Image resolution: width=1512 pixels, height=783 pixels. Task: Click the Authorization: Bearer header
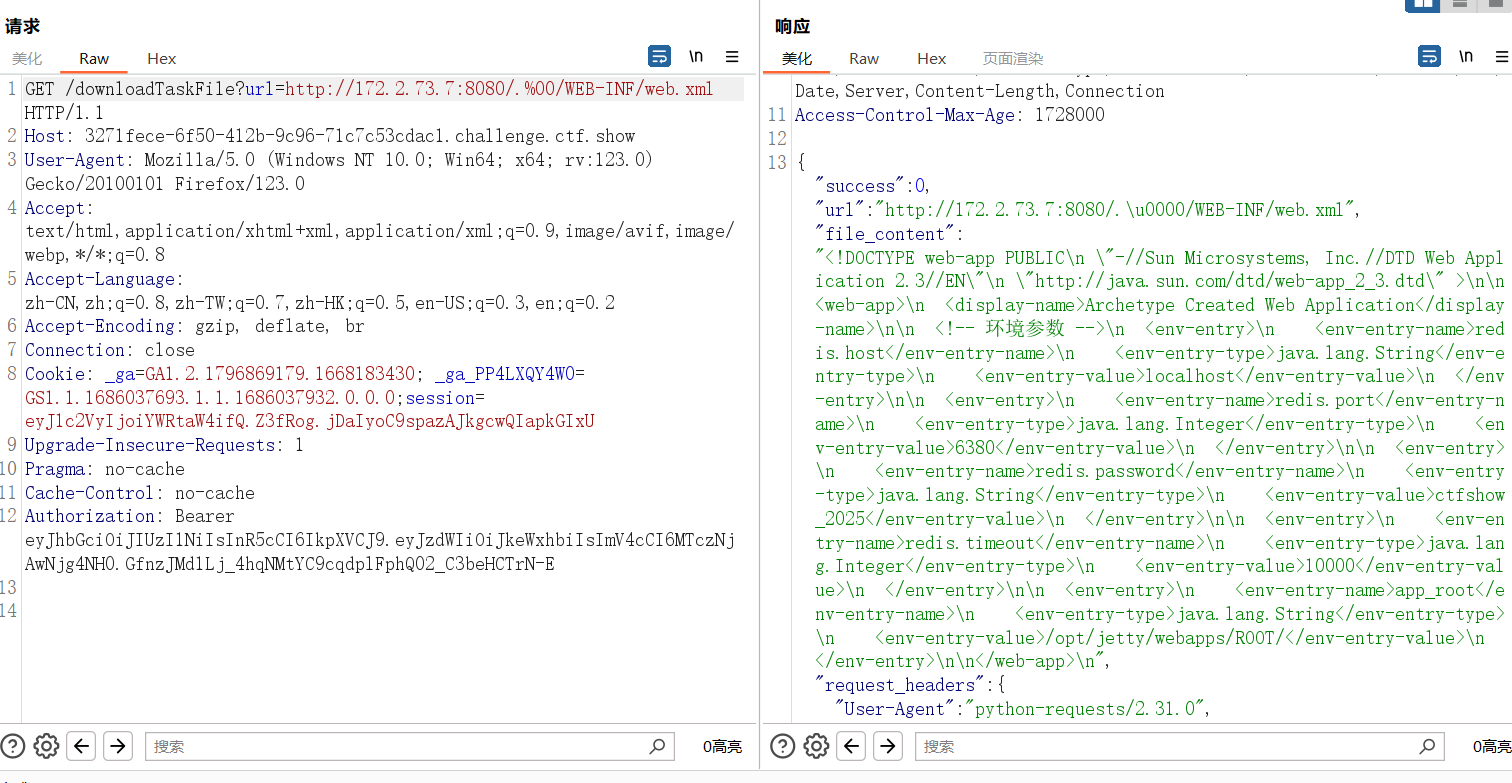click(130, 516)
